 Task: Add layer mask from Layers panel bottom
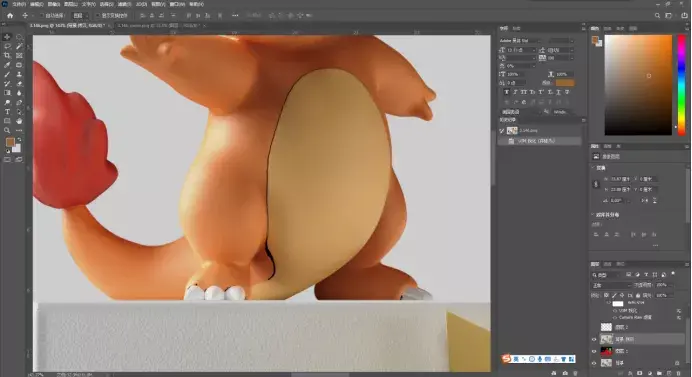pyautogui.click(x=640, y=373)
